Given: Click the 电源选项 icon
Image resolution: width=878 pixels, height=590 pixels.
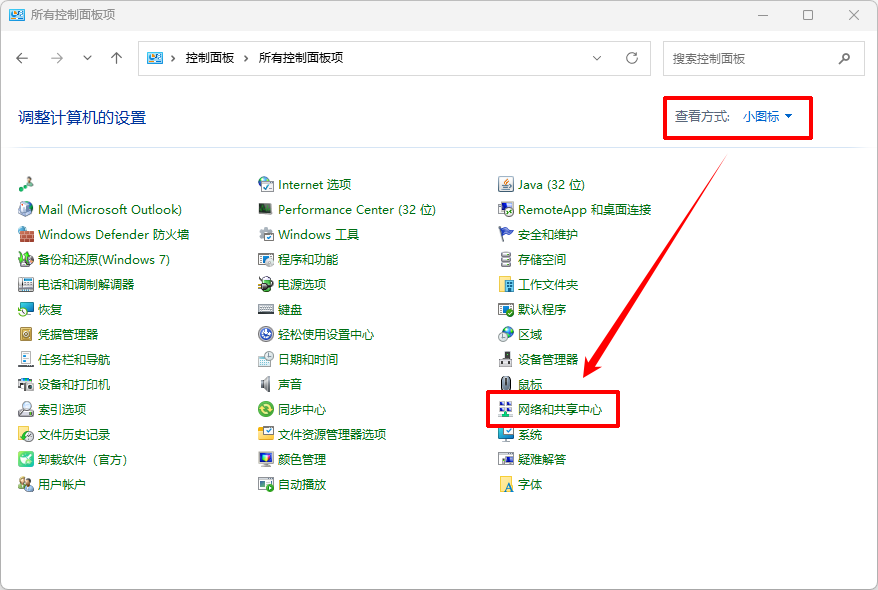Looking at the screenshot, I should (x=265, y=284).
